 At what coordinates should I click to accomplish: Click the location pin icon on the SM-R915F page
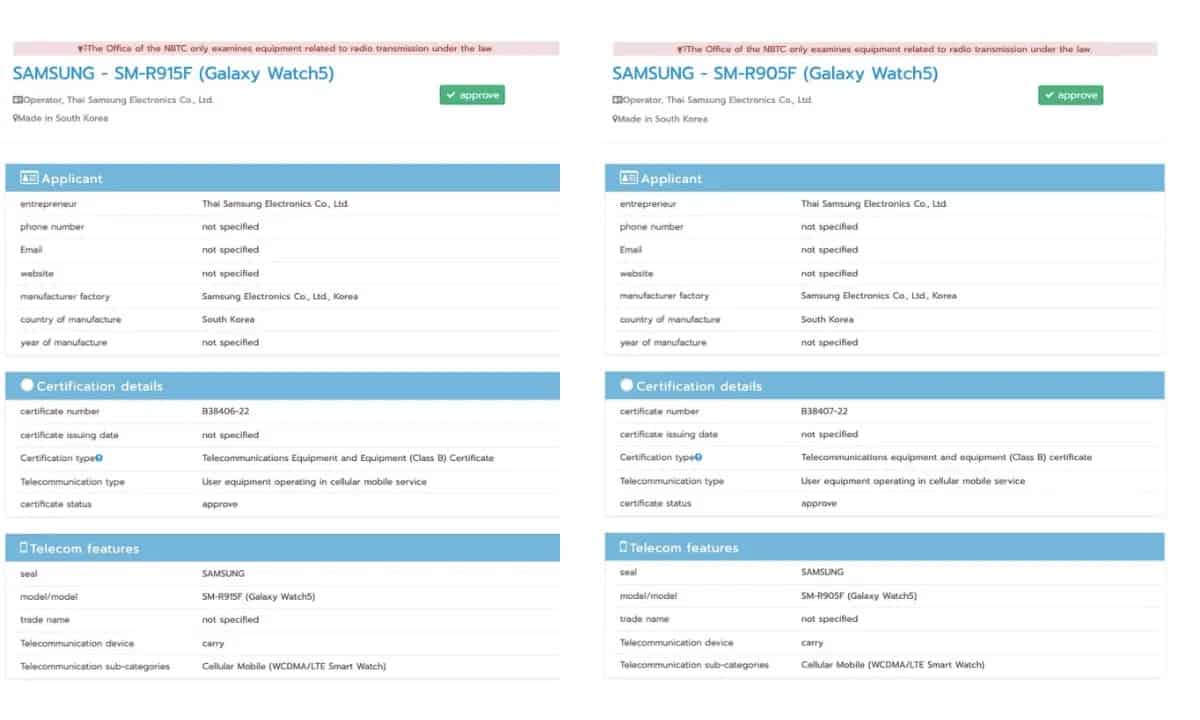coord(15,118)
